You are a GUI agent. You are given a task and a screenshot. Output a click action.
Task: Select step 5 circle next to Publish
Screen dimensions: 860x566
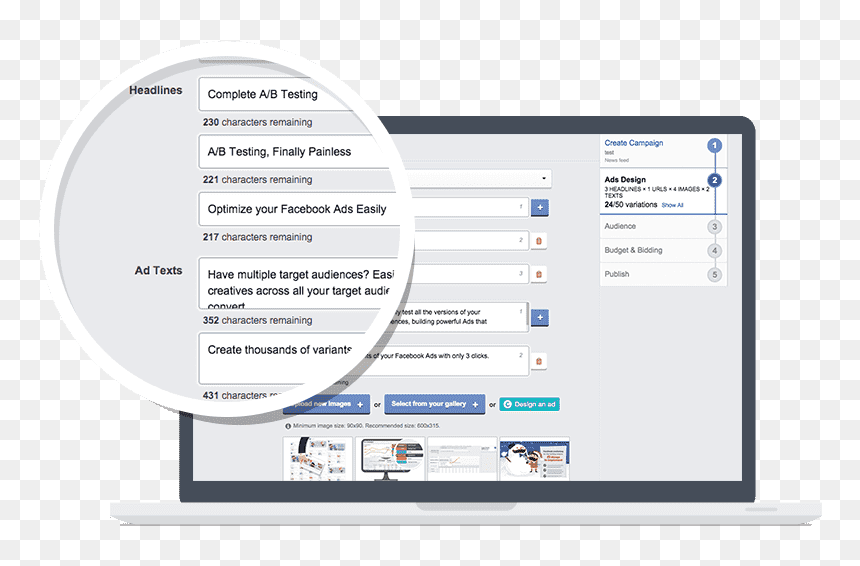(714, 275)
